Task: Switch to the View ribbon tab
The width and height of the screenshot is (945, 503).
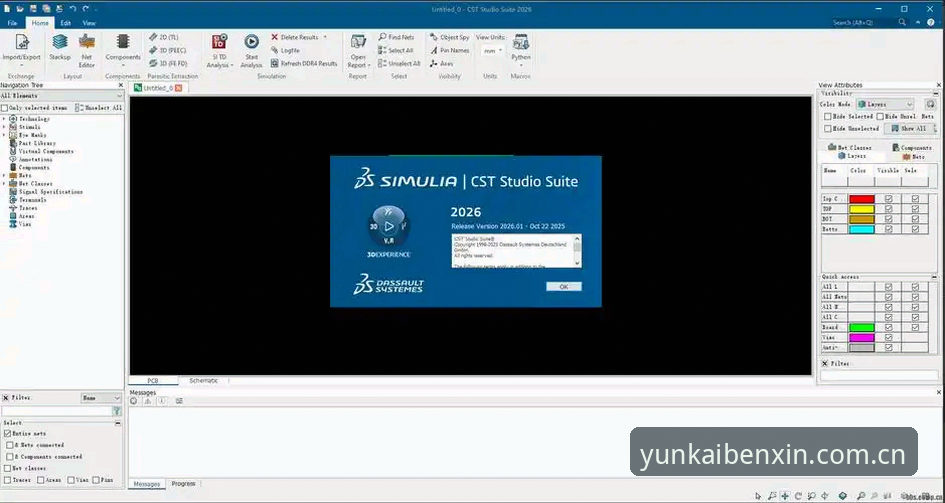Action: (89, 23)
